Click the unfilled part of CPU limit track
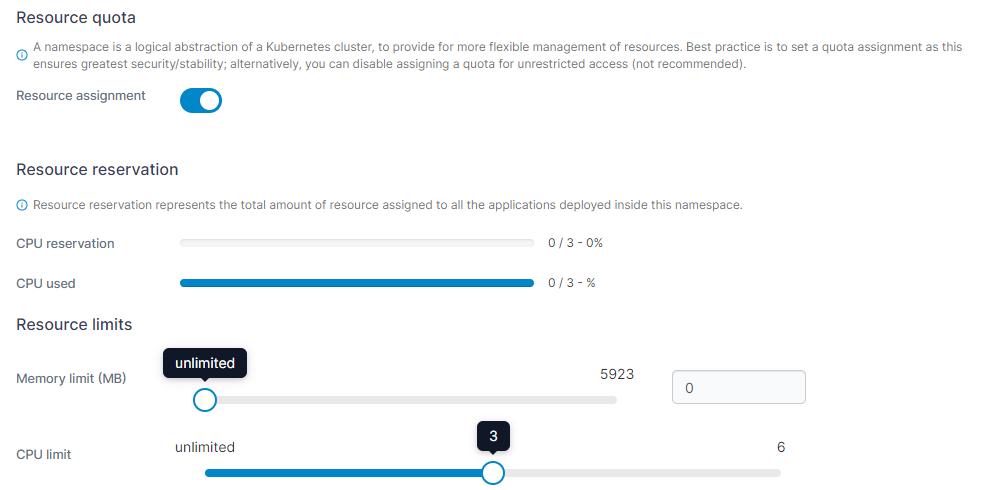Image resolution: width=984 pixels, height=490 pixels. pos(640,473)
